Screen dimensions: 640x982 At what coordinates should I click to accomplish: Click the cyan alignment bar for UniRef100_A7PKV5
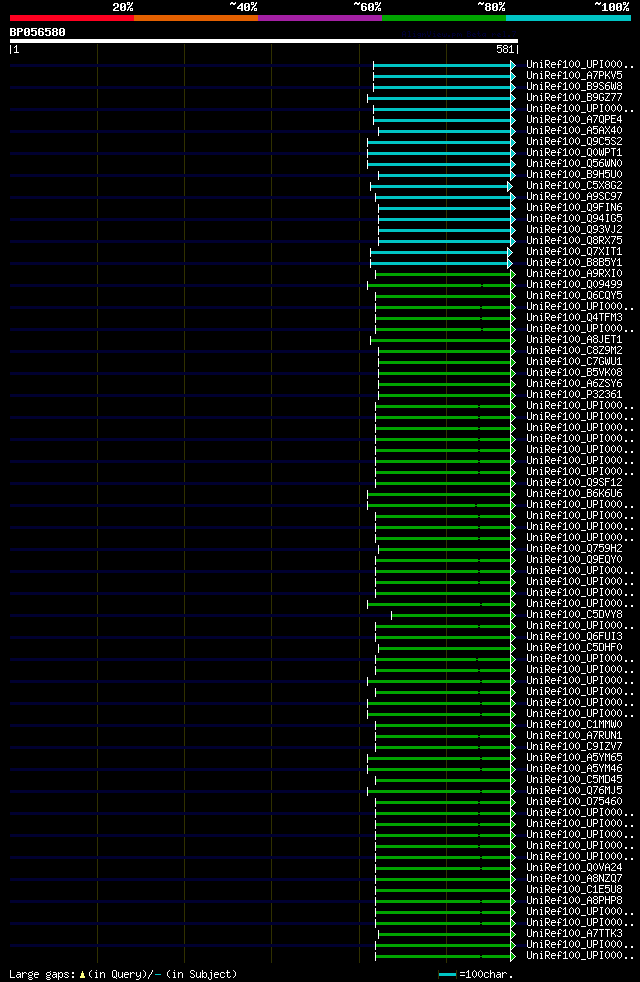[x=444, y=76]
